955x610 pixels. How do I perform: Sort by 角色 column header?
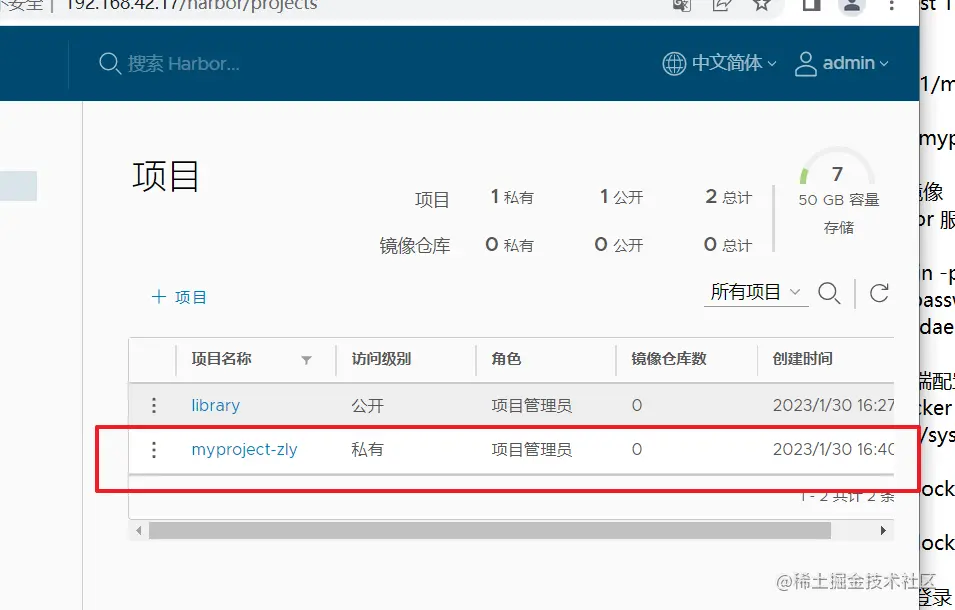coord(506,359)
